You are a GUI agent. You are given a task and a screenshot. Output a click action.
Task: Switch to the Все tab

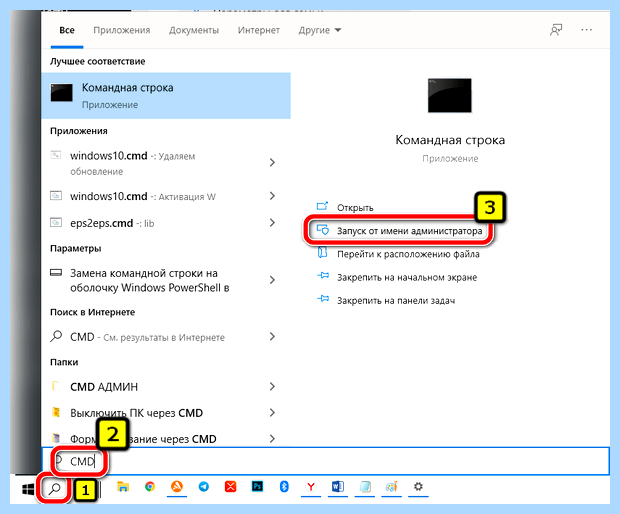point(67,30)
